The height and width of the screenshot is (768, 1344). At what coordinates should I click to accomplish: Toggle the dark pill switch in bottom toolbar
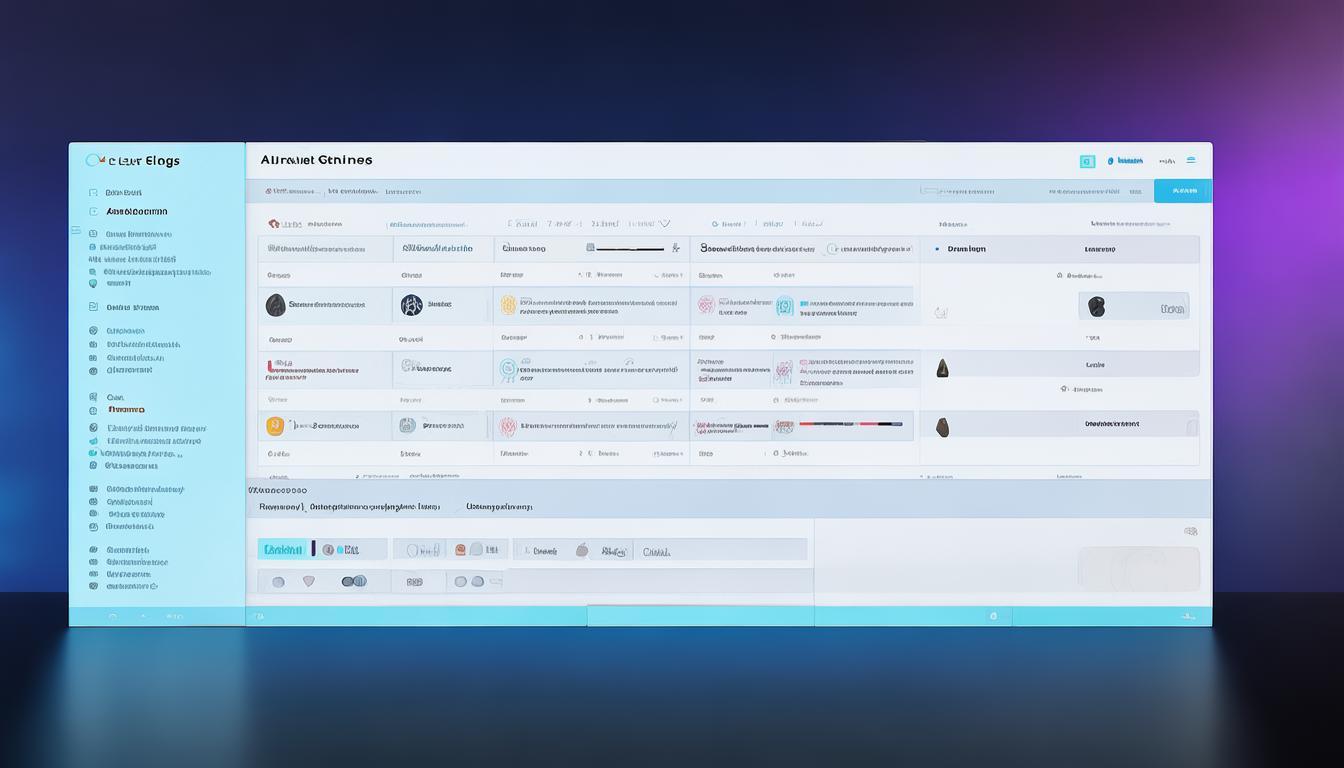click(x=313, y=549)
